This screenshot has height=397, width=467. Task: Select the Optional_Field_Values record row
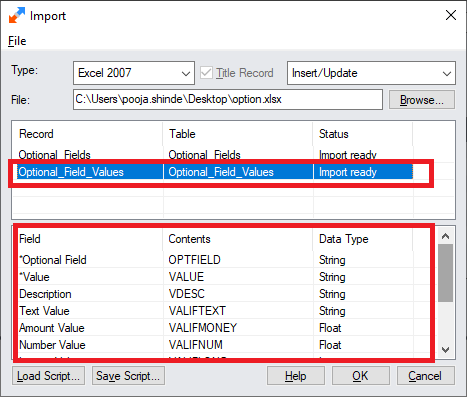215,172
